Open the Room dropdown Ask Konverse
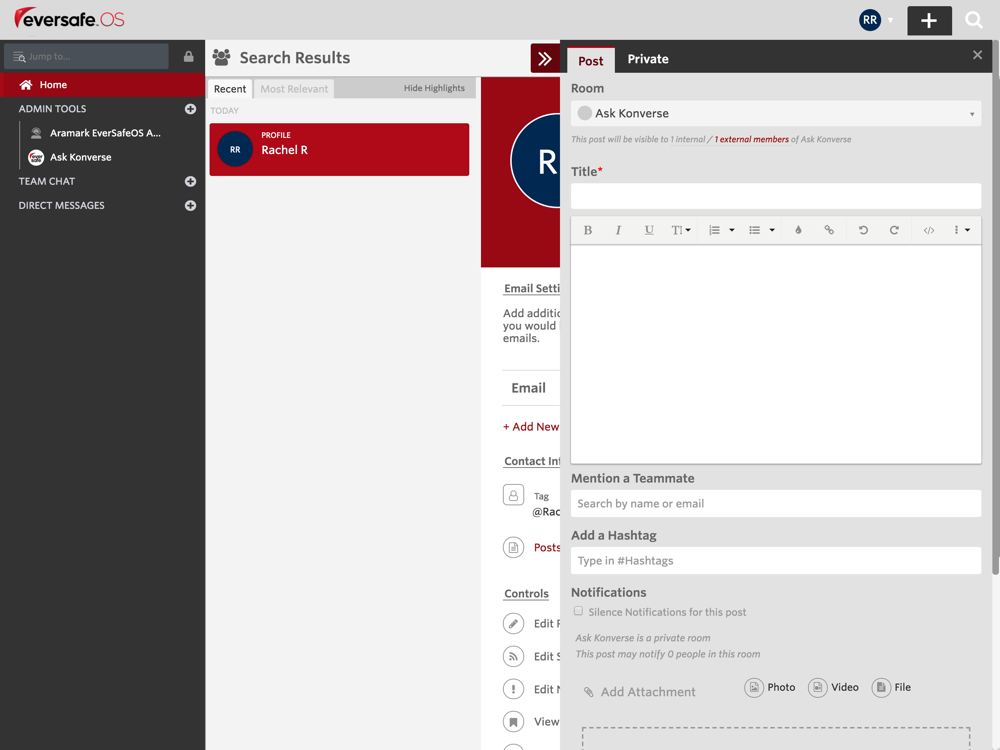Image resolution: width=1000 pixels, height=750 pixels. point(776,114)
